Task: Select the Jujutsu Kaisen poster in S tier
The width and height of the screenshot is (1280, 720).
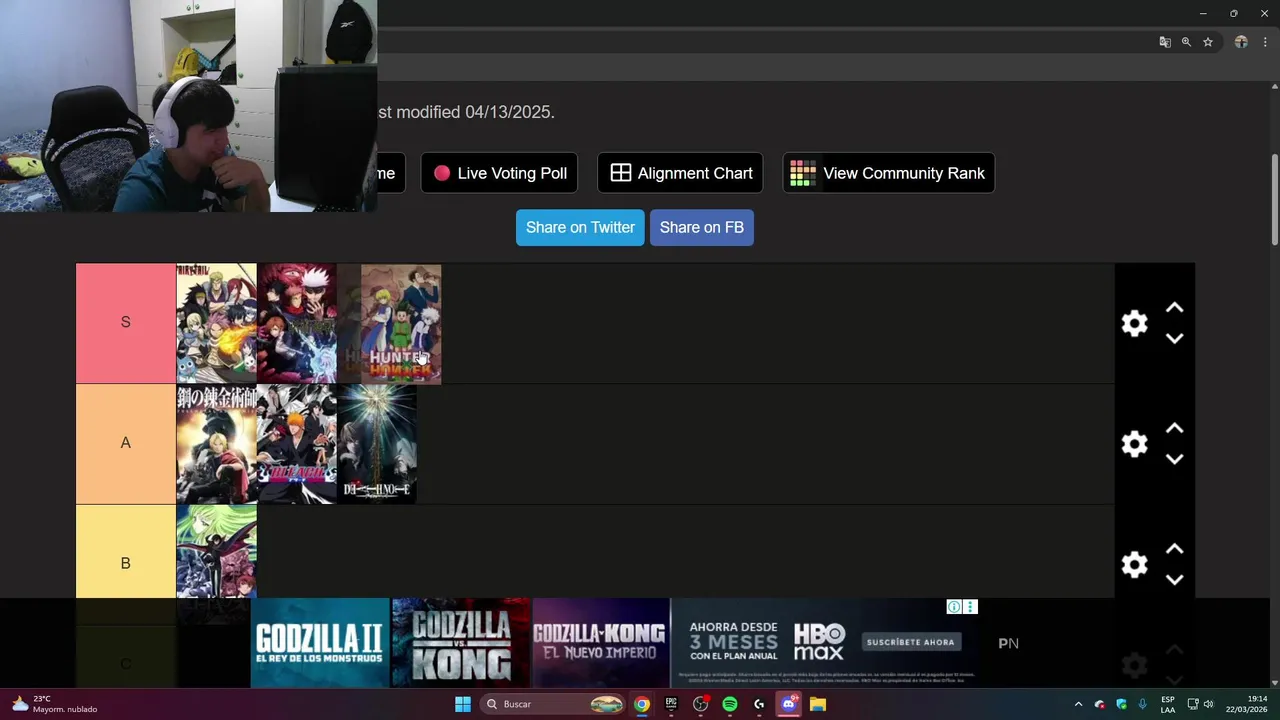Action: click(297, 323)
